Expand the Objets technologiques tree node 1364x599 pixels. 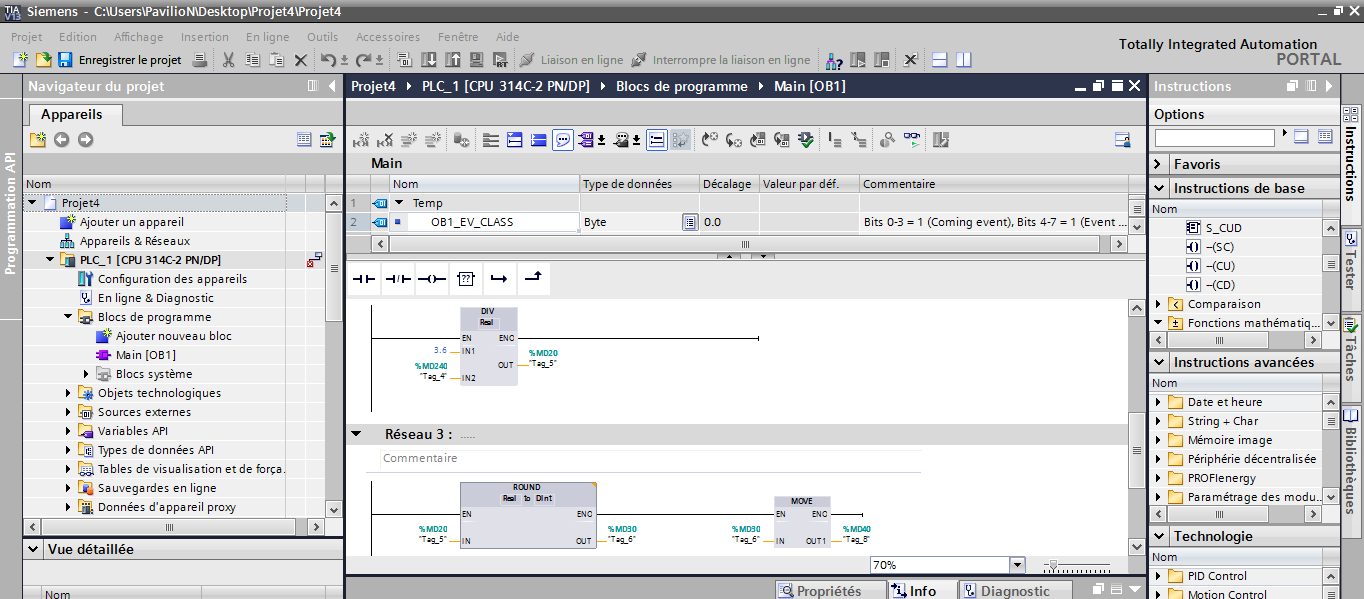click(68, 393)
